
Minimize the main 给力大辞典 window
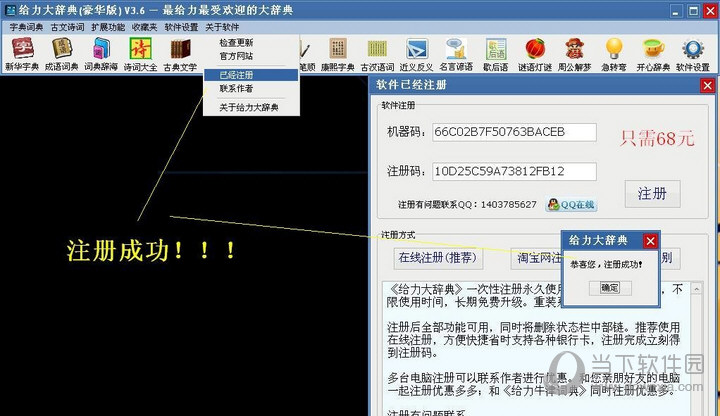tap(675, 11)
